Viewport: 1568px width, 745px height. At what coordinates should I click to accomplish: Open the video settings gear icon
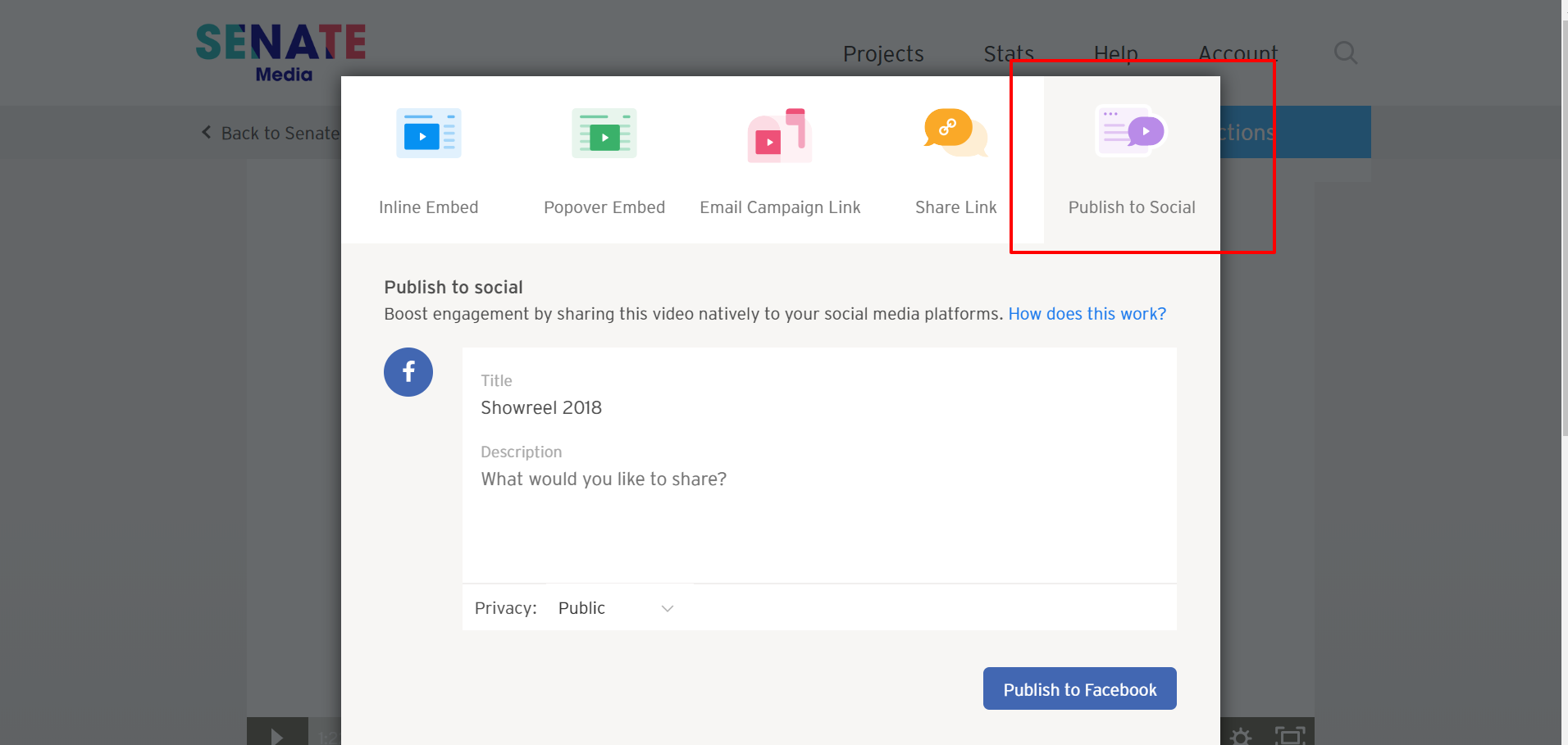pyautogui.click(x=1241, y=736)
